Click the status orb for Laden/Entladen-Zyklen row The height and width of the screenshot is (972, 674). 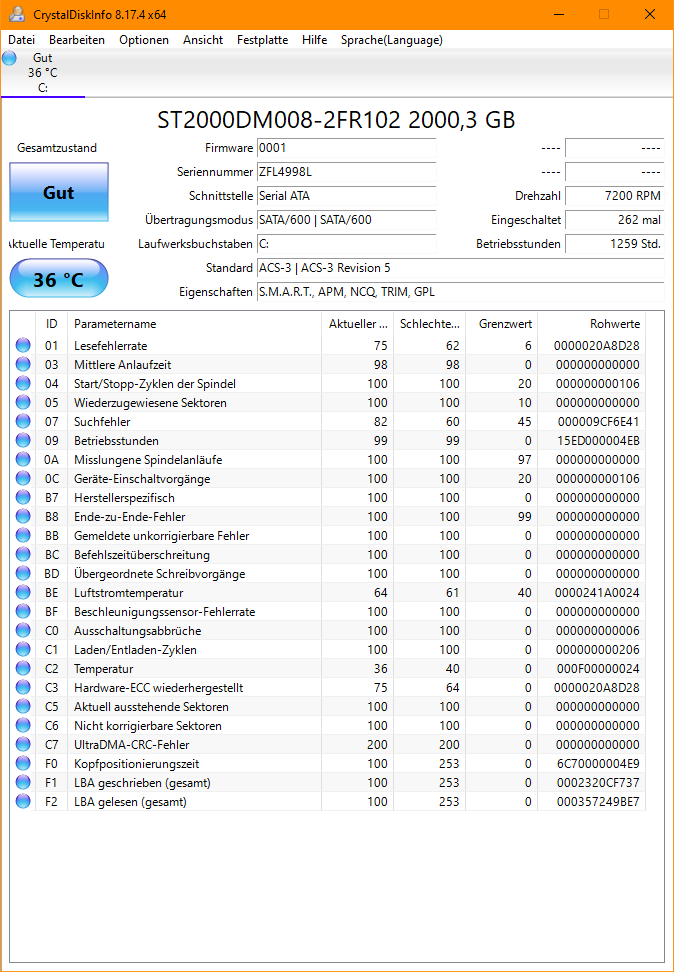[x=23, y=650]
